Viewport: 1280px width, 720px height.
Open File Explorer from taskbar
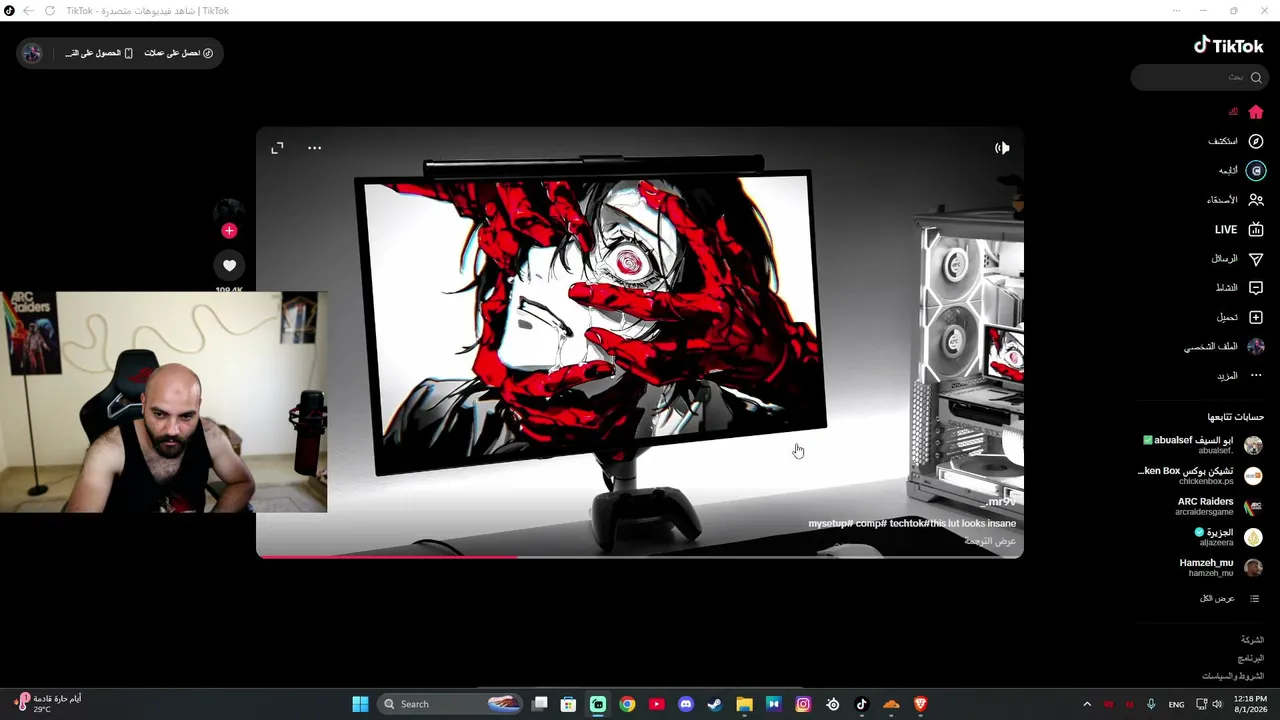click(744, 704)
